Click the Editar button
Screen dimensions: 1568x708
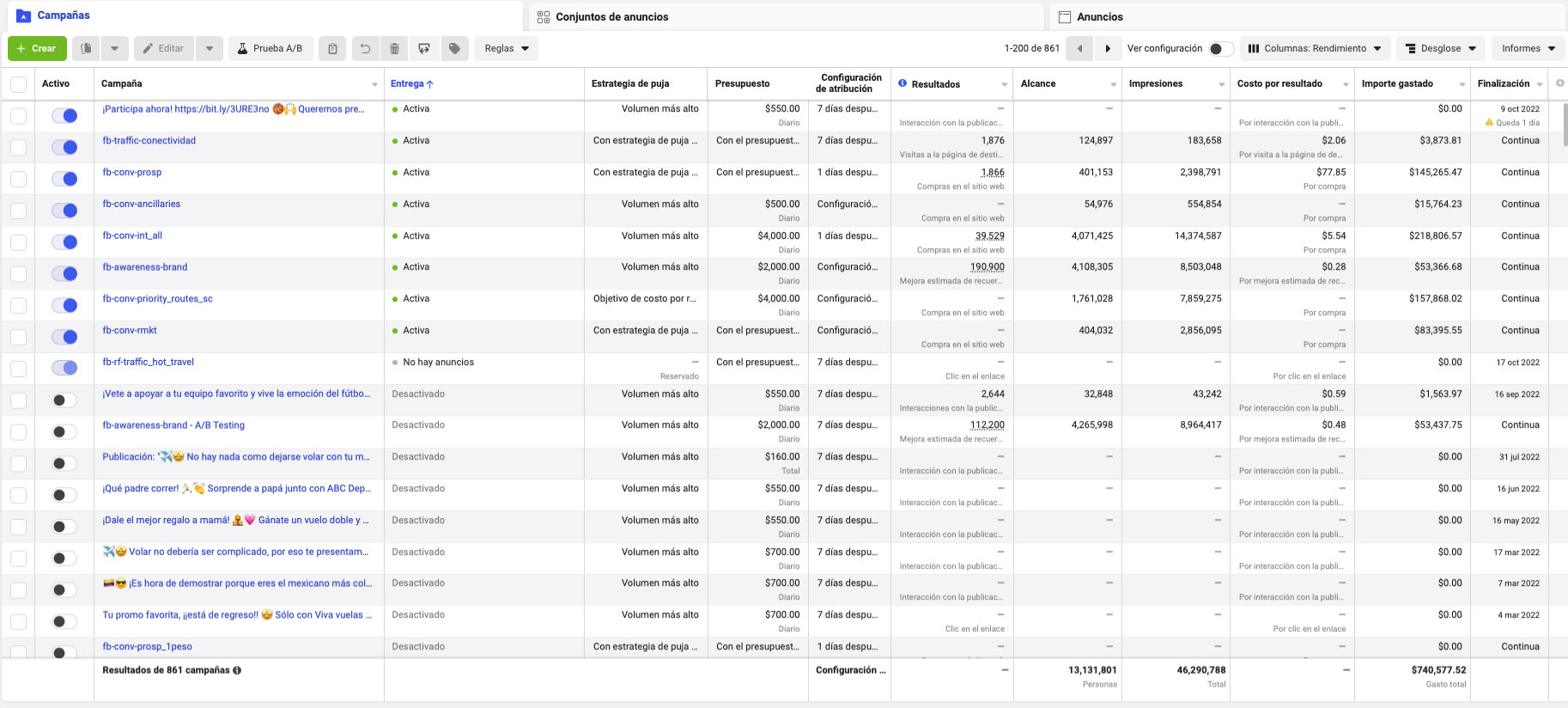click(x=163, y=49)
